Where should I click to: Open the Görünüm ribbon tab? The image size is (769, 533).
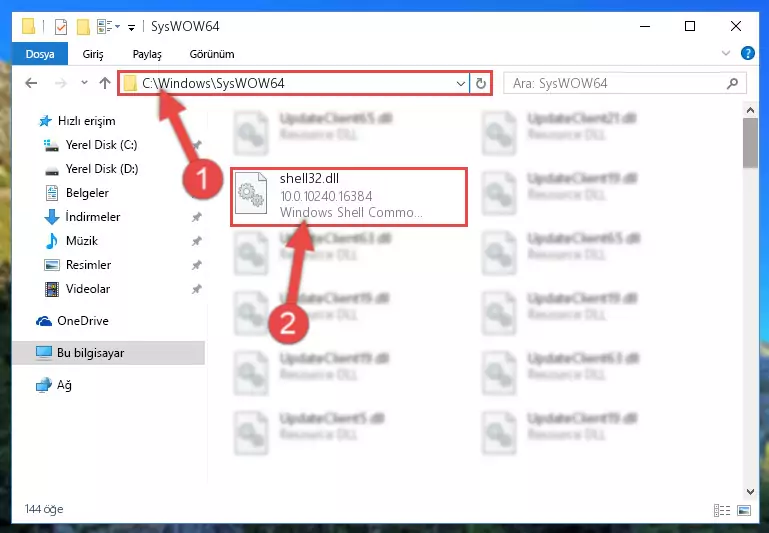pyautogui.click(x=212, y=54)
